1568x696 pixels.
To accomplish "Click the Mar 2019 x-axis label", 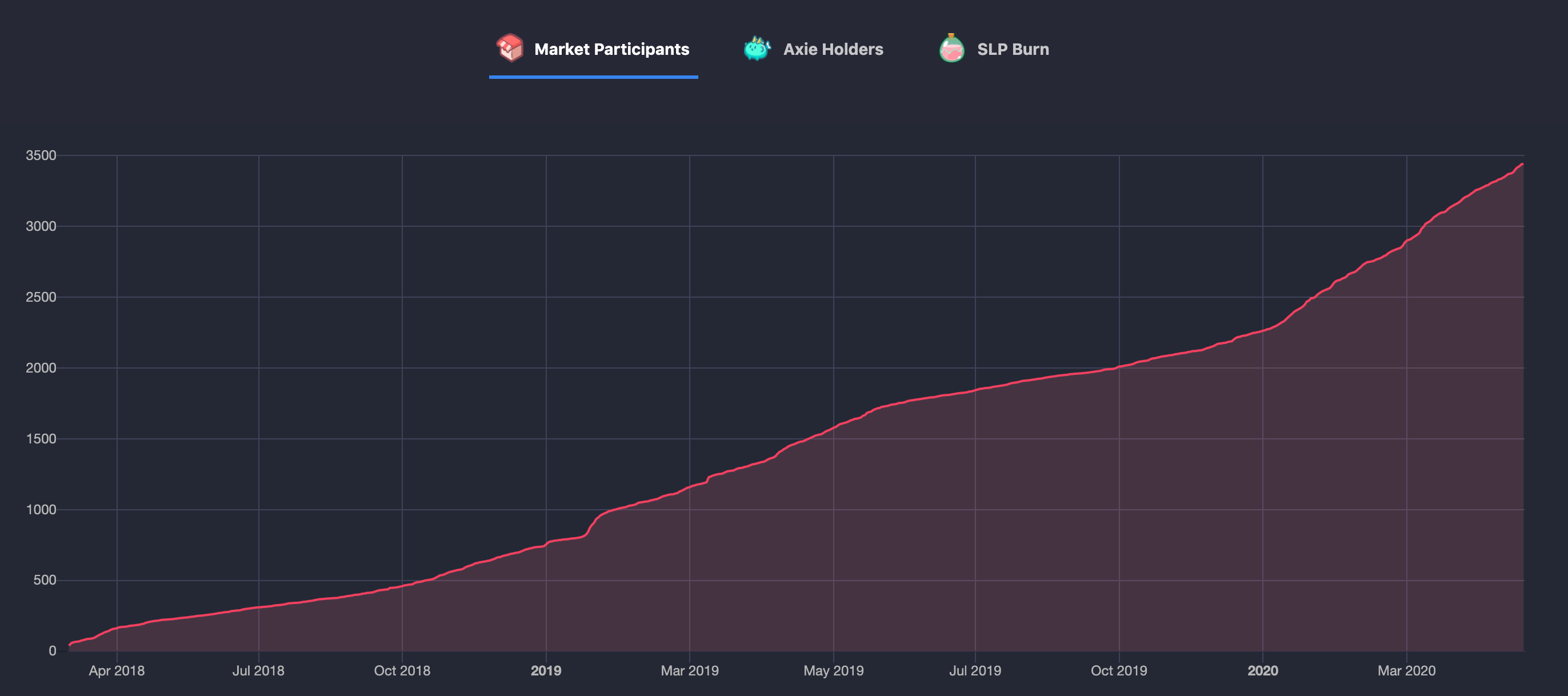I will tap(689, 670).
